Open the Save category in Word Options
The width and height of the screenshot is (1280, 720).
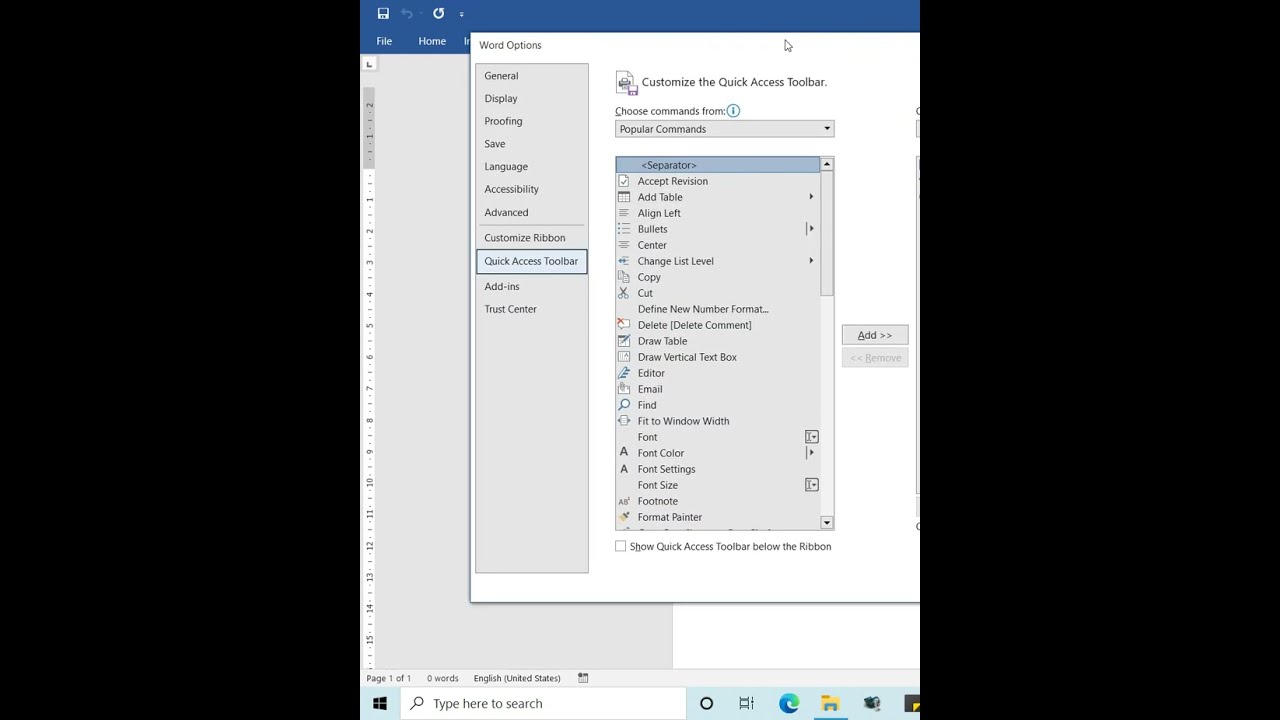pos(495,144)
